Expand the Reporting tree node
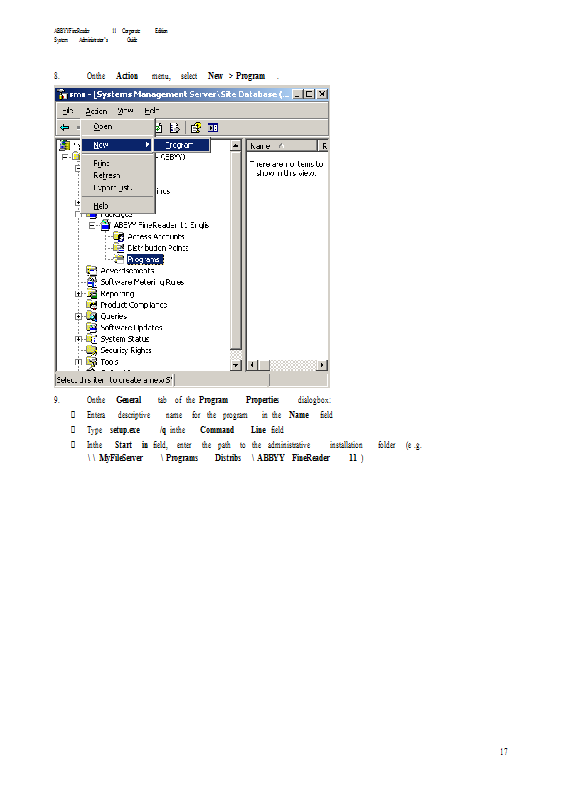Image resolution: width=566 pixels, height=800 pixels. point(79,294)
